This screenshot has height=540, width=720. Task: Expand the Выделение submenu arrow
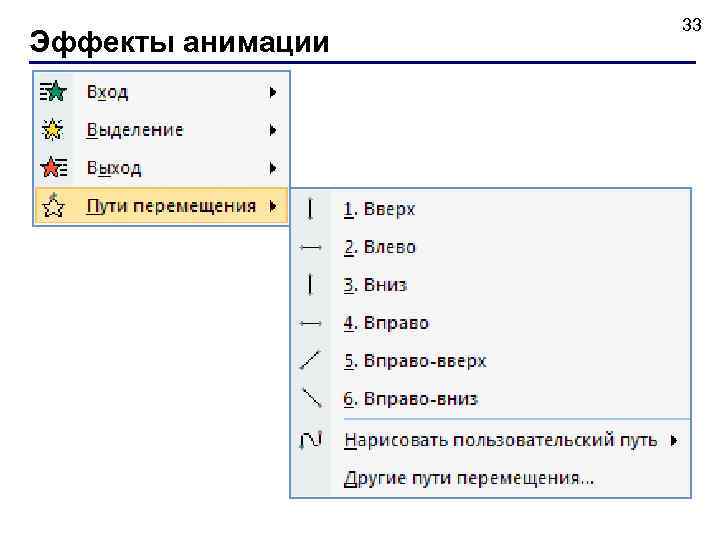coord(272,130)
